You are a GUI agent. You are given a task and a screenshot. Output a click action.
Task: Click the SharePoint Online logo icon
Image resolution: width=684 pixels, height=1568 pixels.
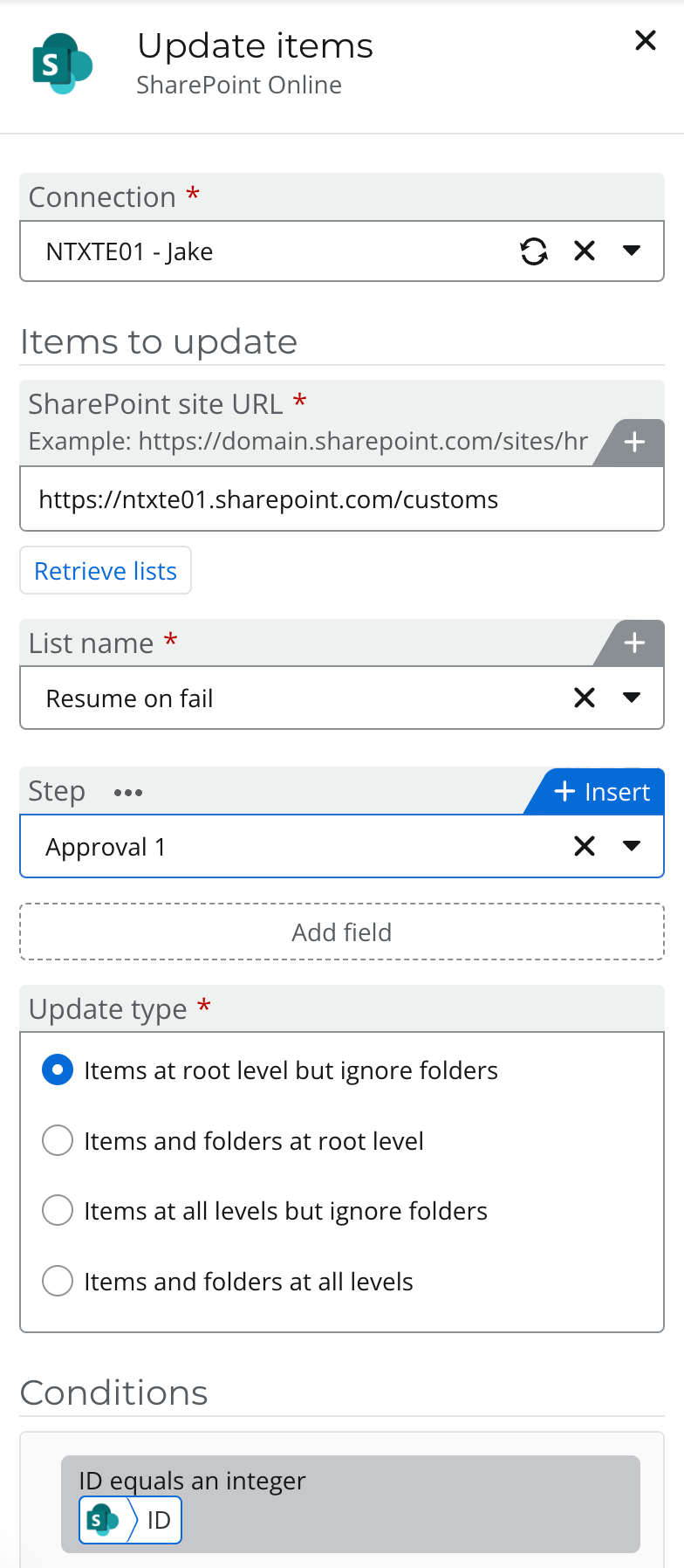coord(62,64)
